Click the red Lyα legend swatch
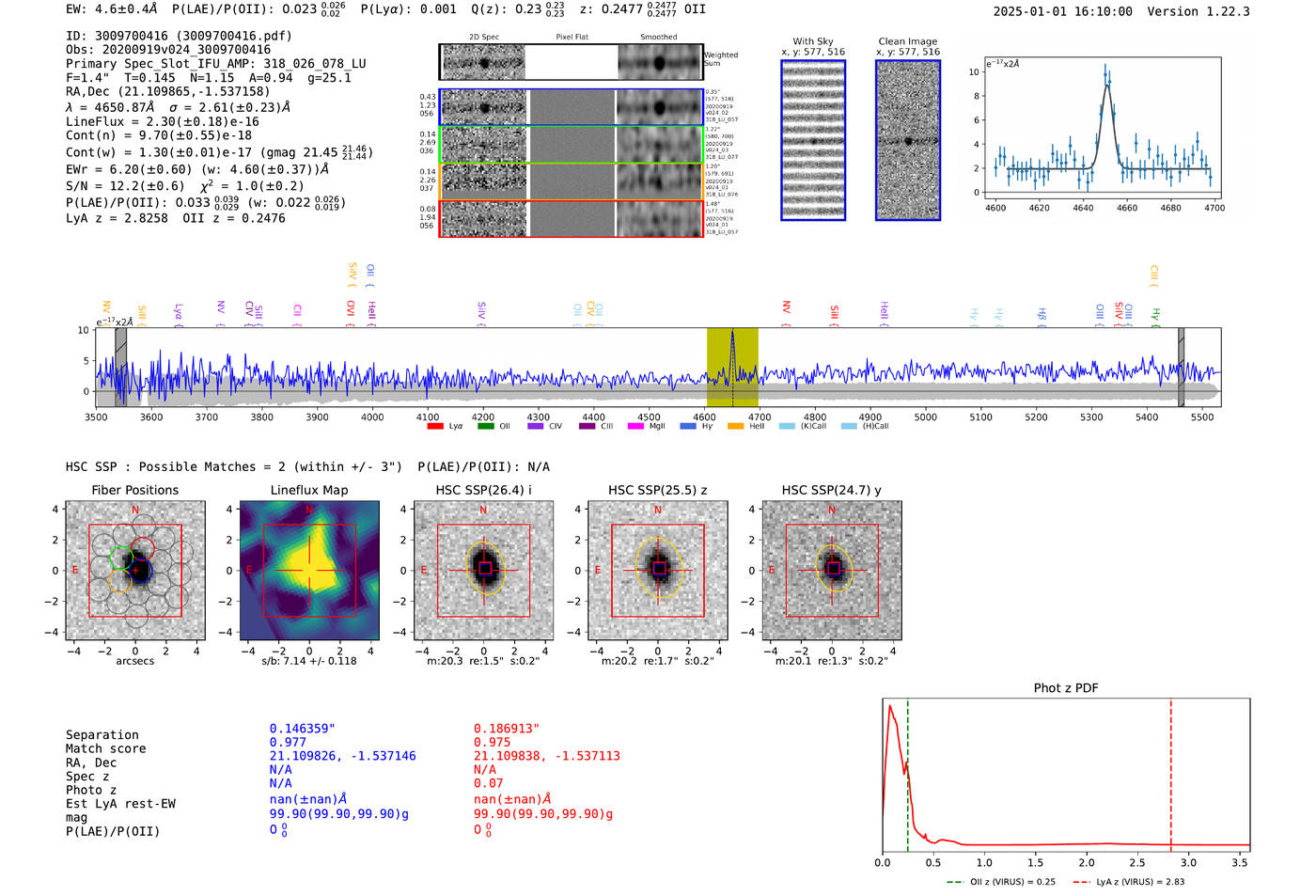1316x896 pixels. [434, 426]
